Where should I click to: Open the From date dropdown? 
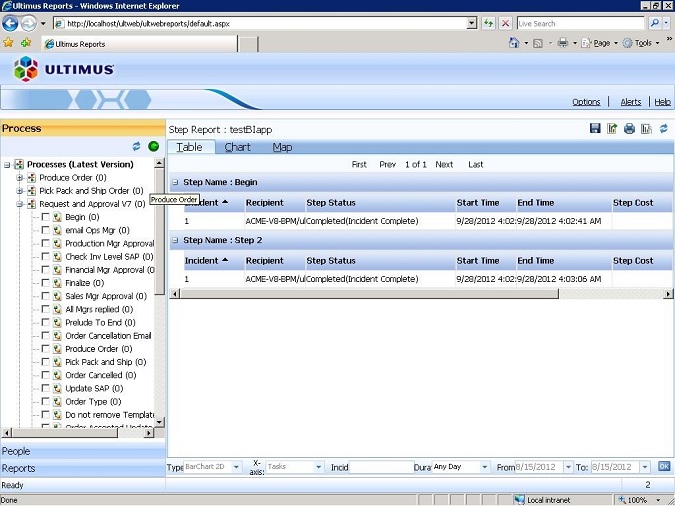568,467
